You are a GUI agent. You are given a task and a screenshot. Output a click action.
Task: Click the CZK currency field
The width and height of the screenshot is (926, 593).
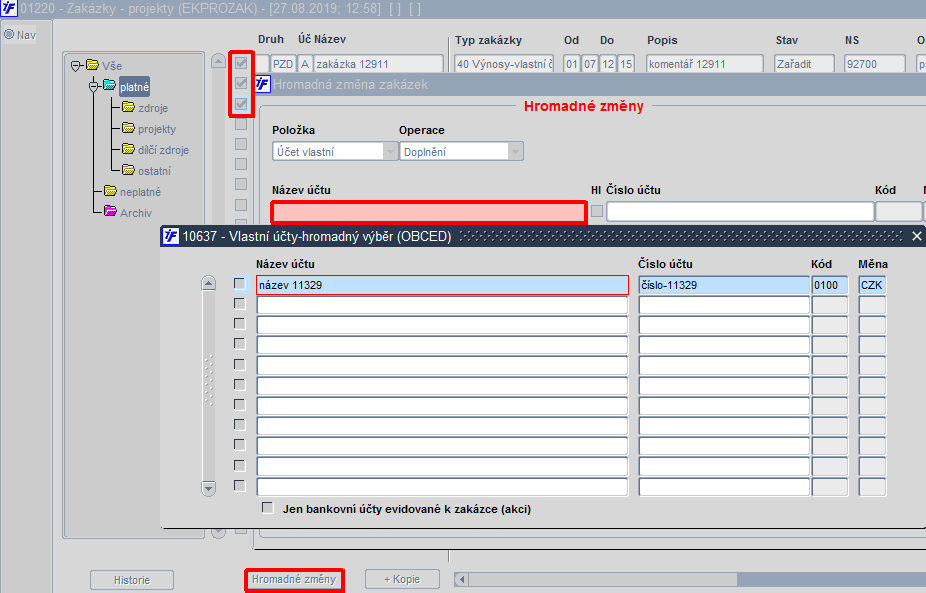click(x=872, y=285)
